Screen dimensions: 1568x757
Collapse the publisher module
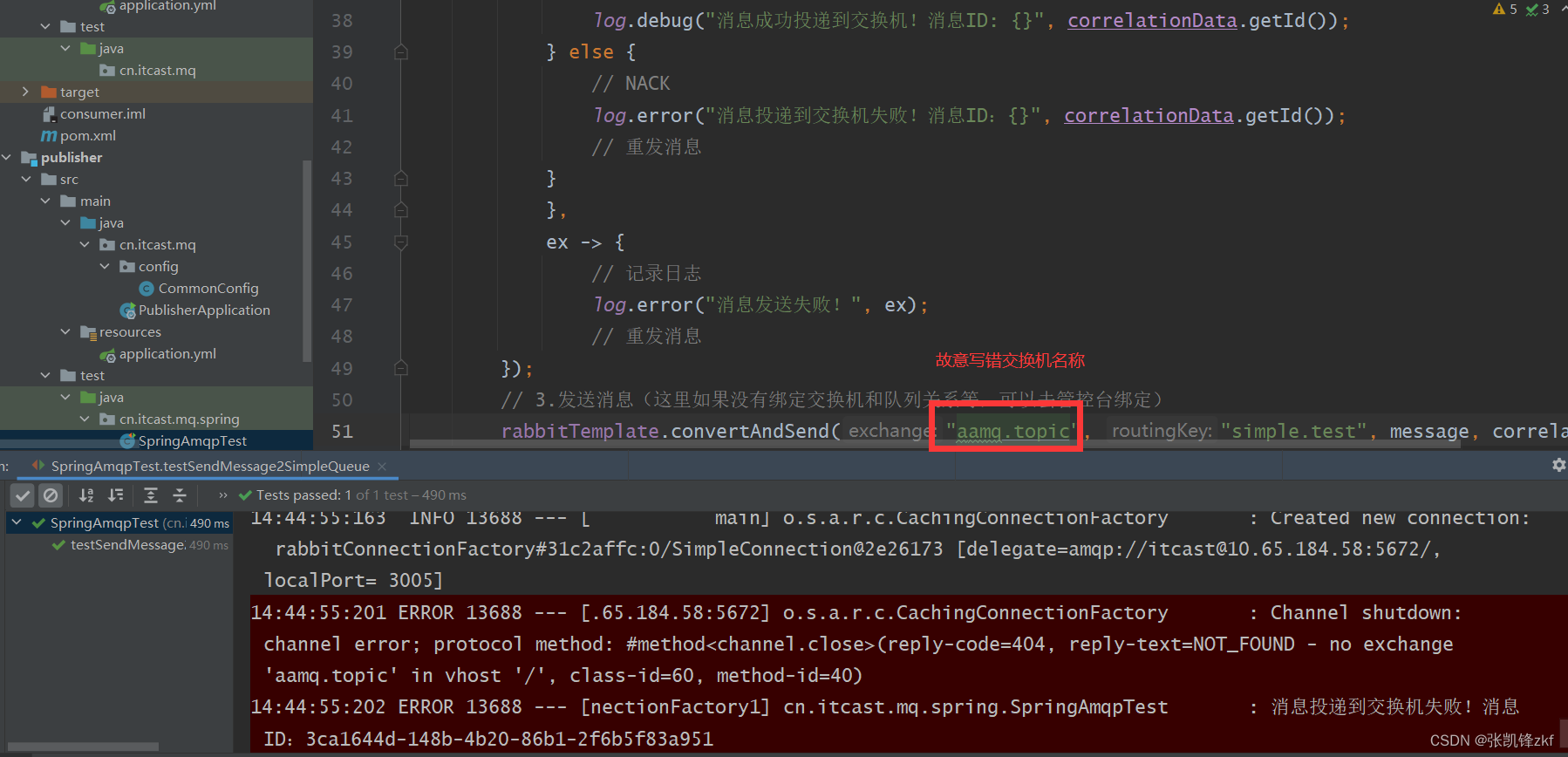click(x=7, y=157)
